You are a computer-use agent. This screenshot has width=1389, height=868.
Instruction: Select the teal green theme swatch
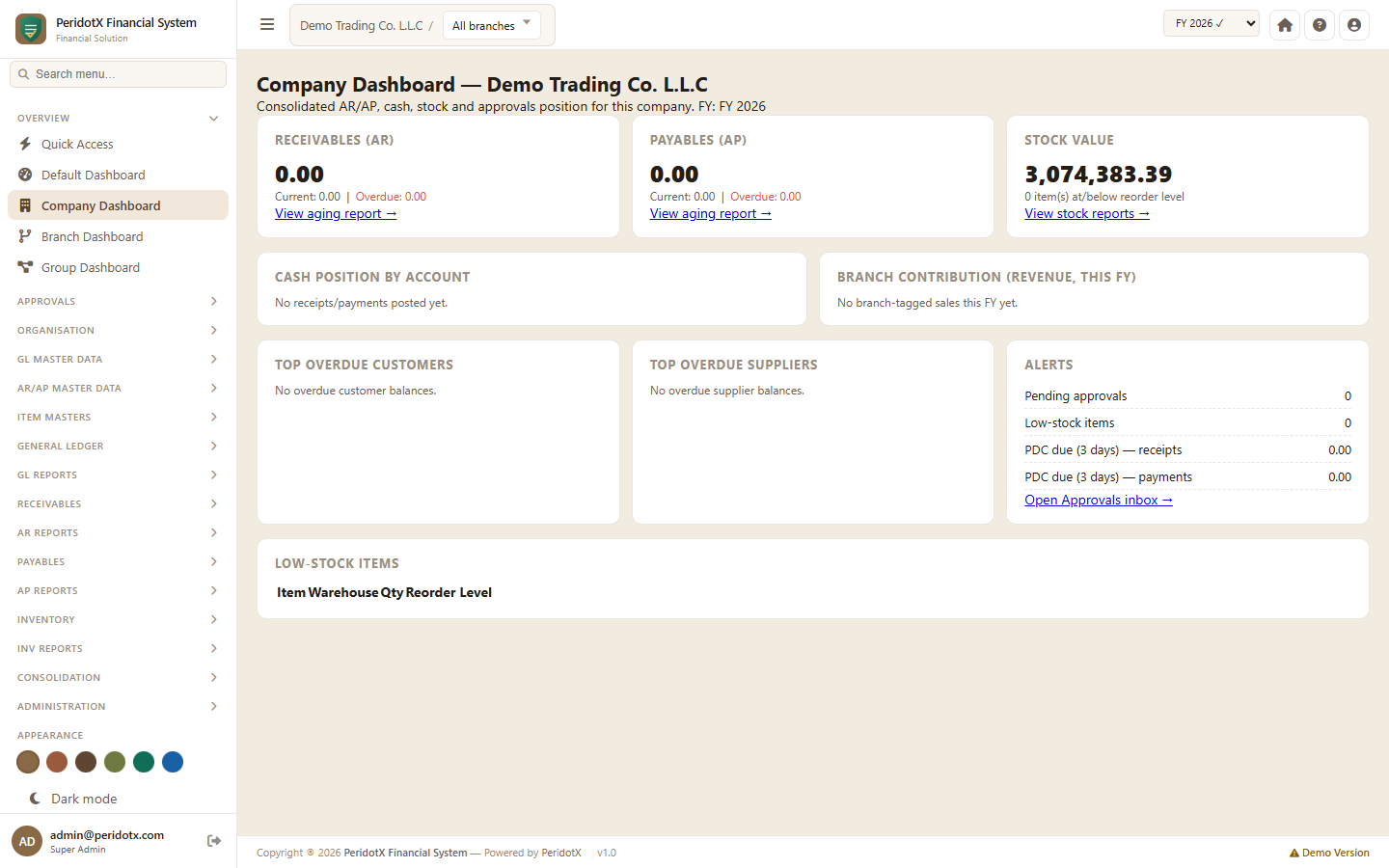click(x=144, y=762)
